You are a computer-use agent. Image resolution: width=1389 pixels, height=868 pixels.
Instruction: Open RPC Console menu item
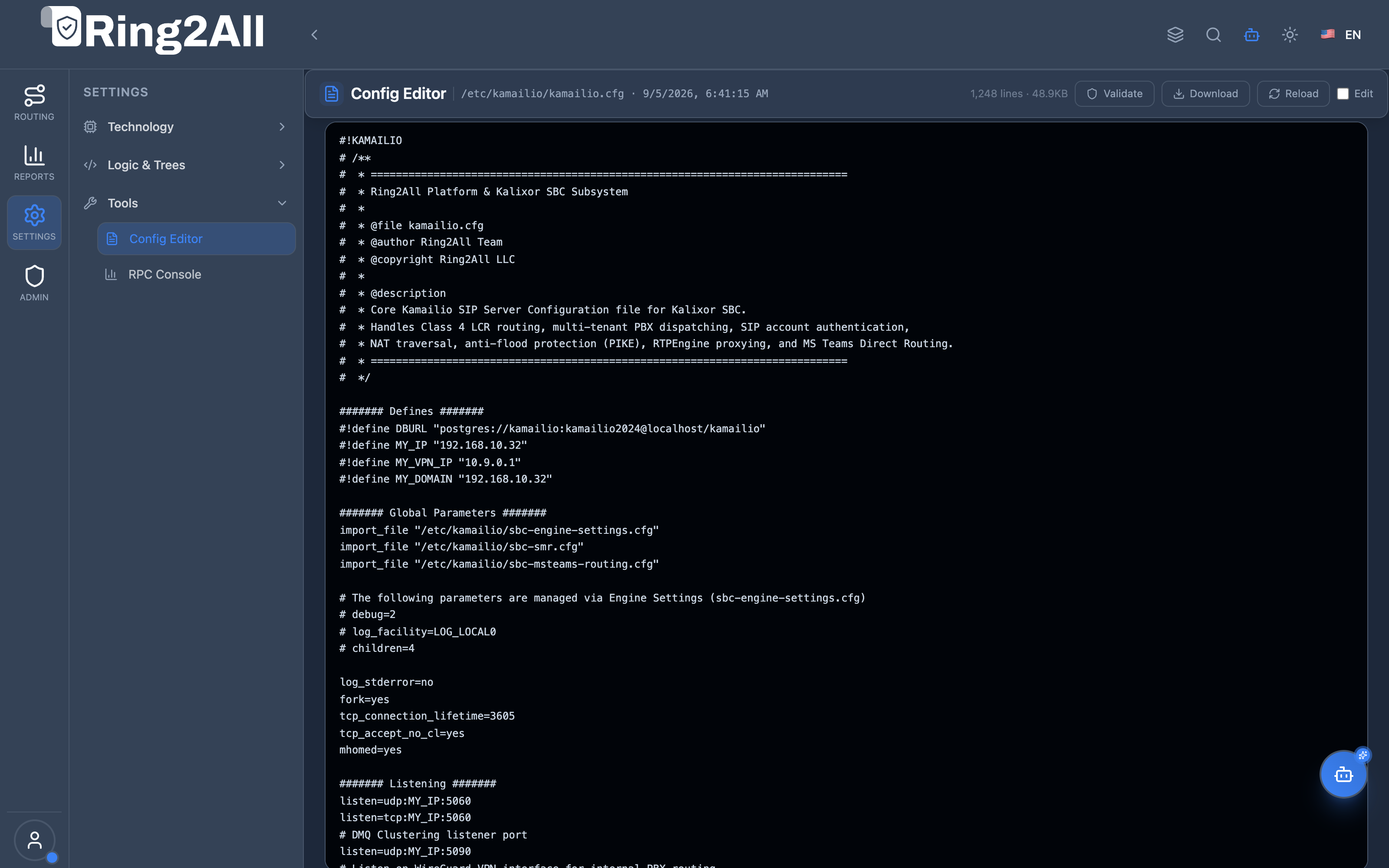coord(196,274)
